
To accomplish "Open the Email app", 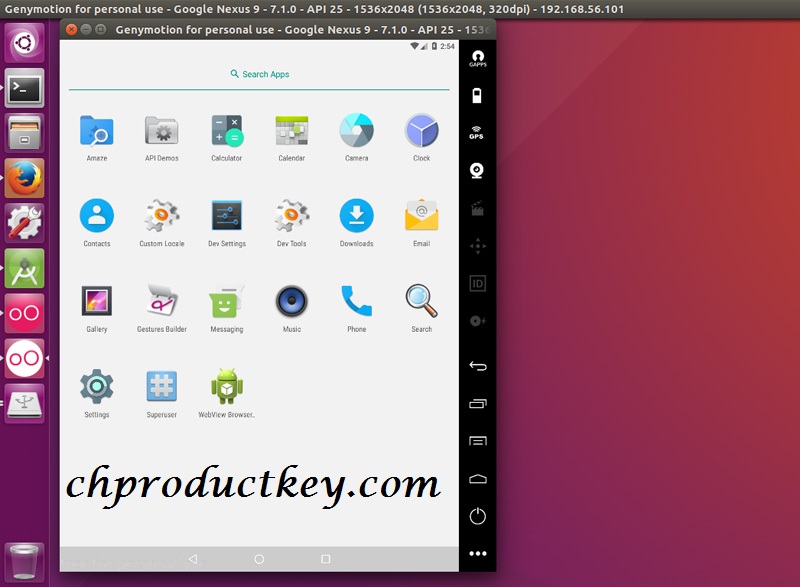I will 421,216.
